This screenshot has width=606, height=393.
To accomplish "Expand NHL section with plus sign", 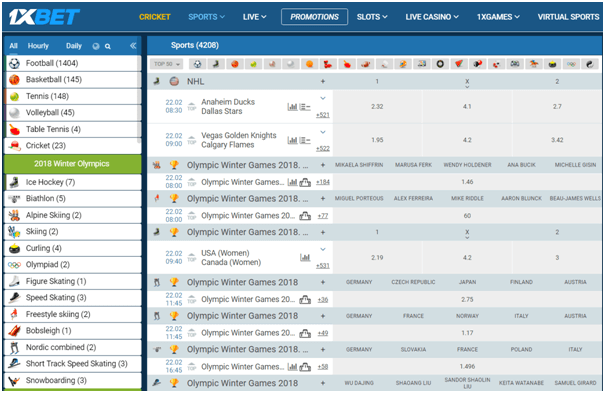I will pos(323,82).
